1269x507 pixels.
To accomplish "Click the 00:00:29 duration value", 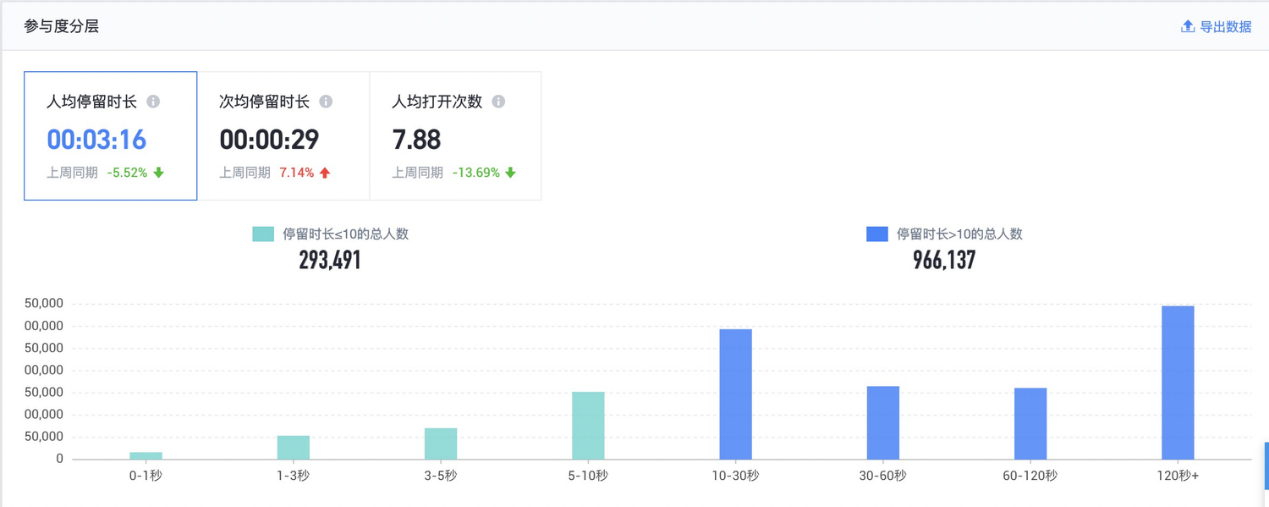I will pyautogui.click(x=269, y=138).
